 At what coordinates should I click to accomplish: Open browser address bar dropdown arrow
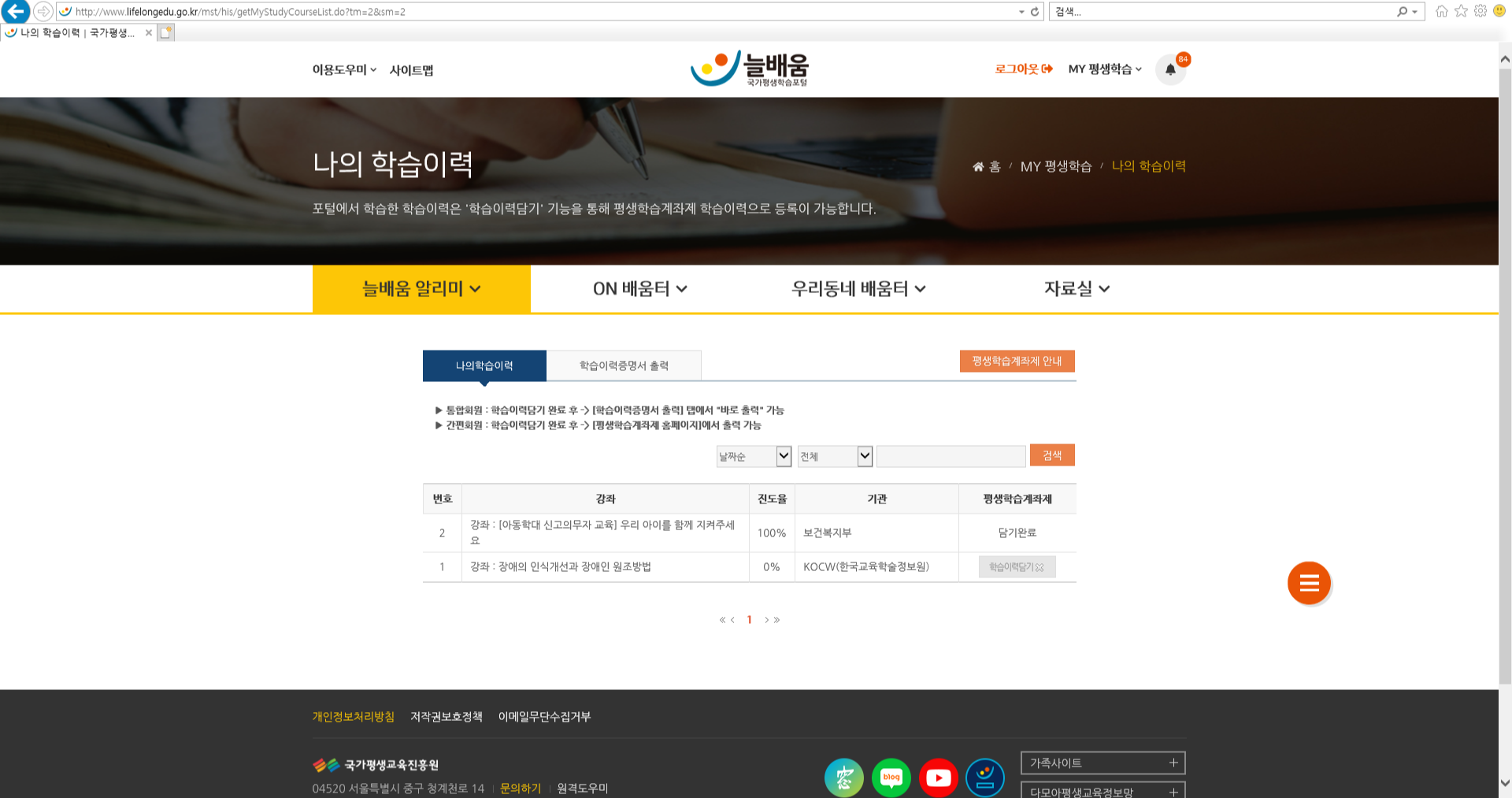click(x=1021, y=12)
